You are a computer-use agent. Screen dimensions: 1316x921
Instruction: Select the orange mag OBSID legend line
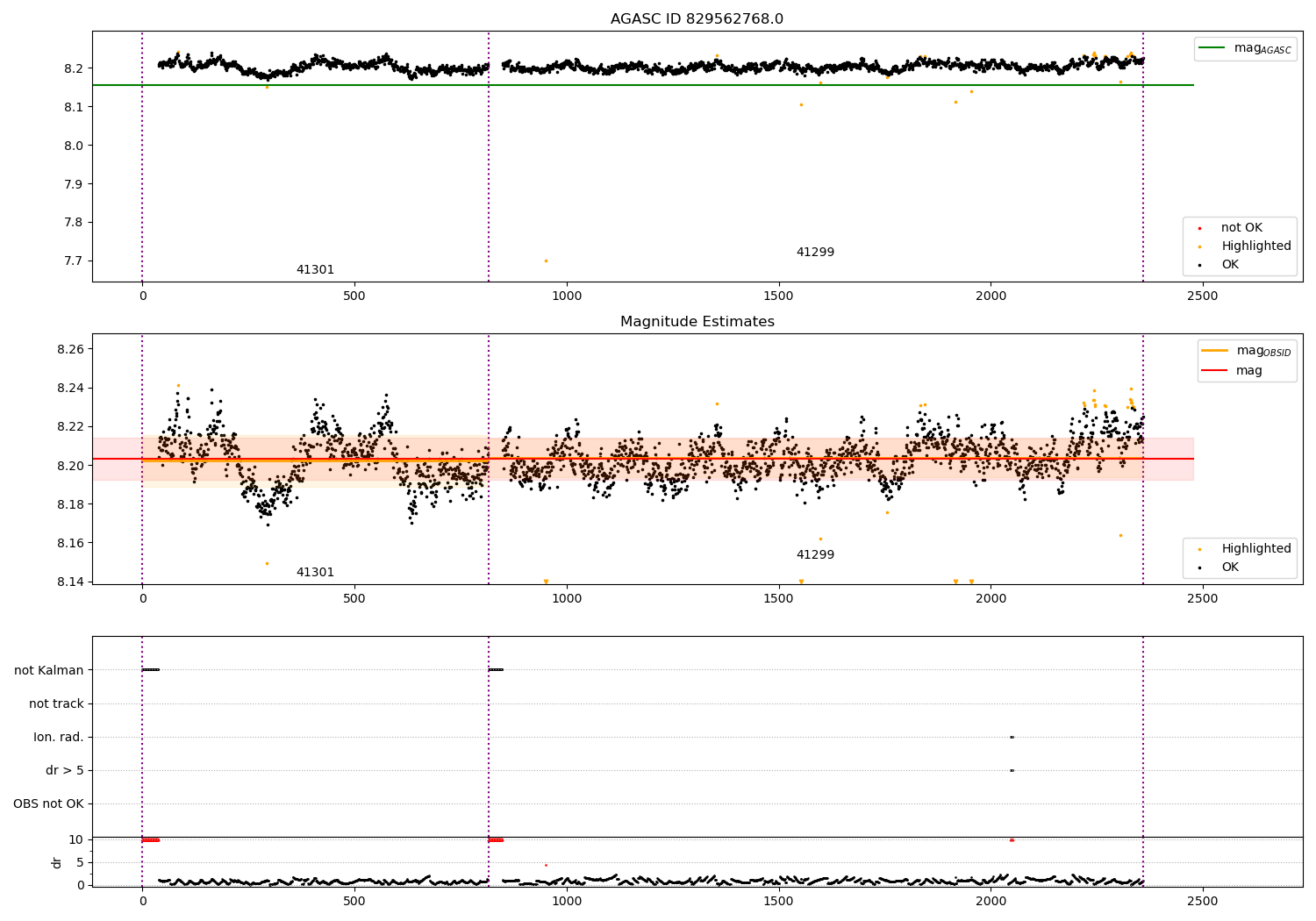coord(1214,351)
